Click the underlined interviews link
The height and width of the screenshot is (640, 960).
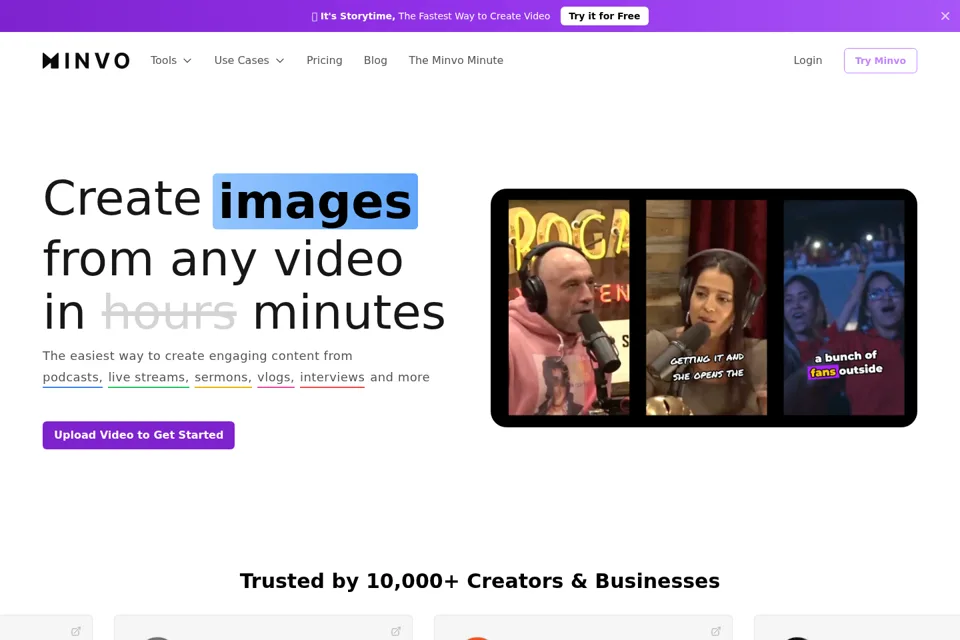point(332,377)
